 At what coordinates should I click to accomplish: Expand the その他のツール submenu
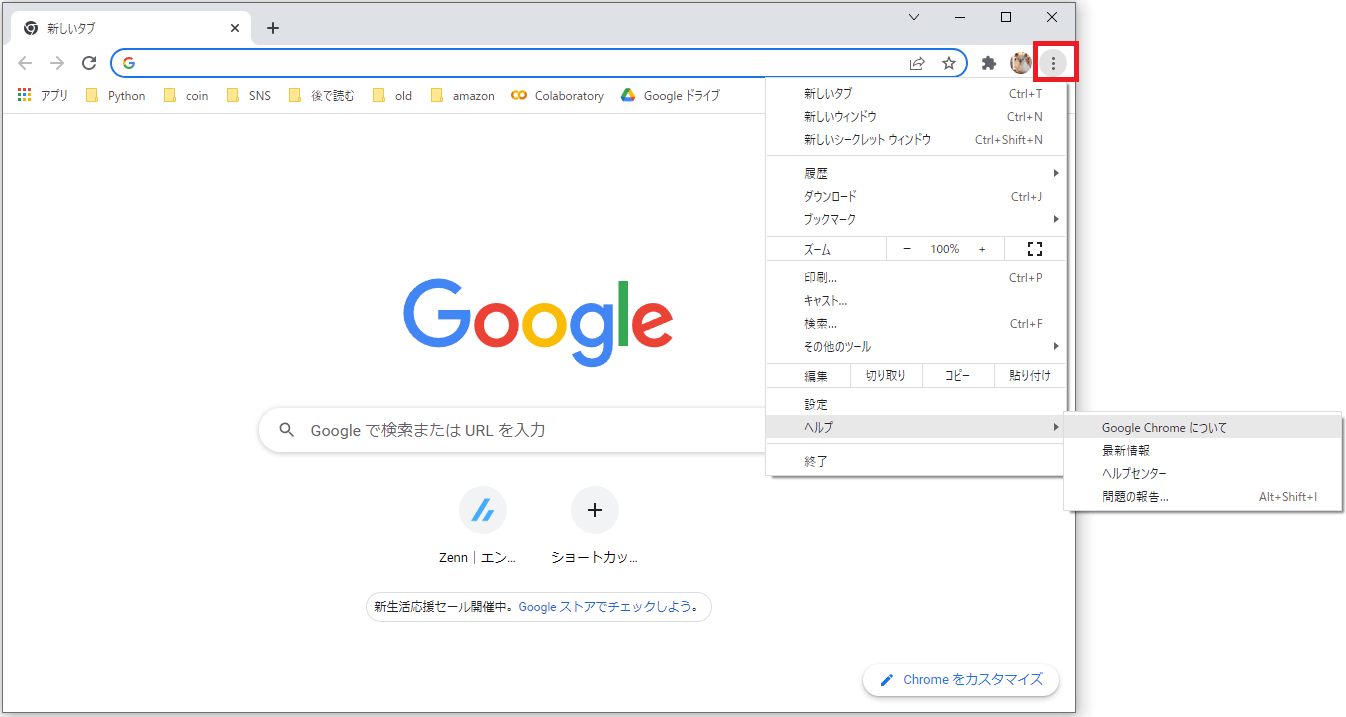tap(916, 347)
